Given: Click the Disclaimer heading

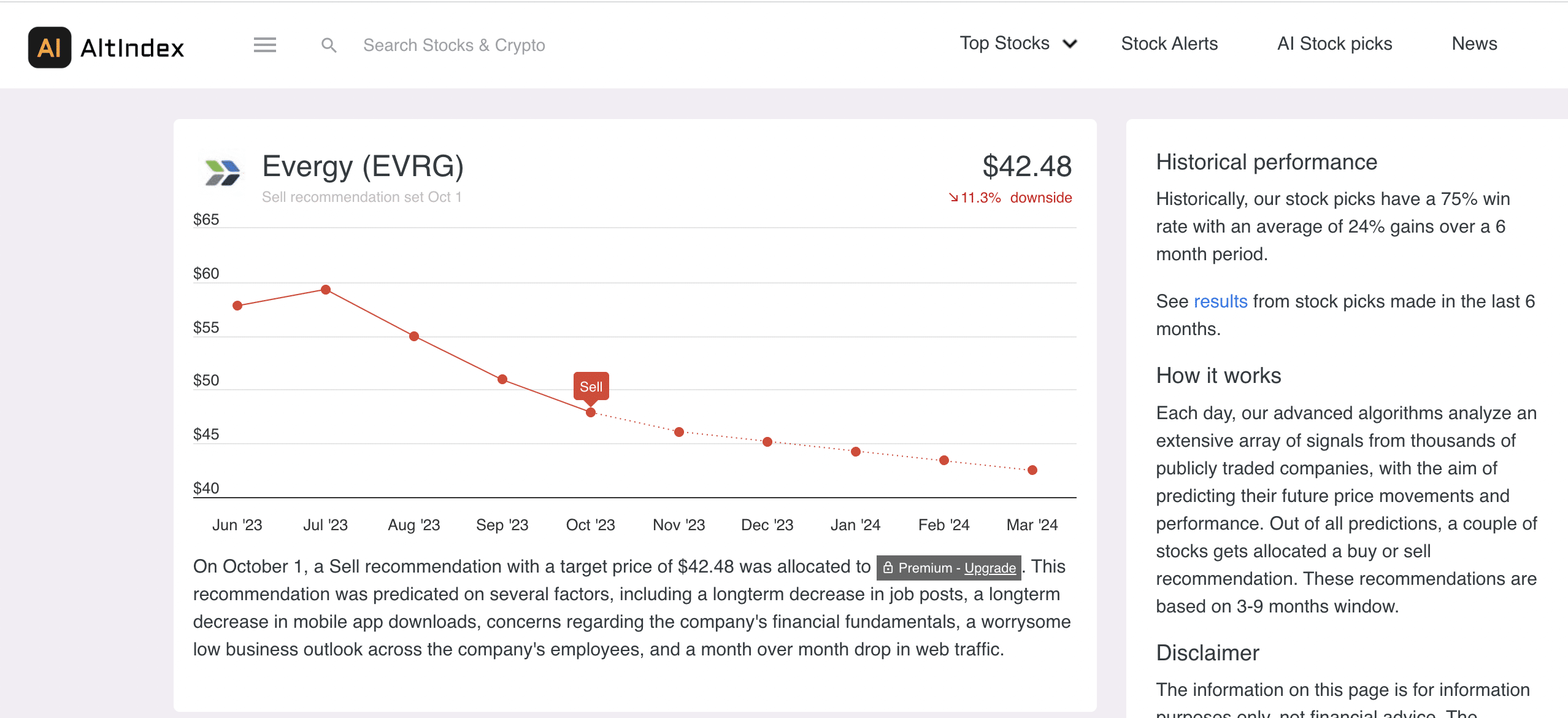Looking at the screenshot, I should point(1207,653).
